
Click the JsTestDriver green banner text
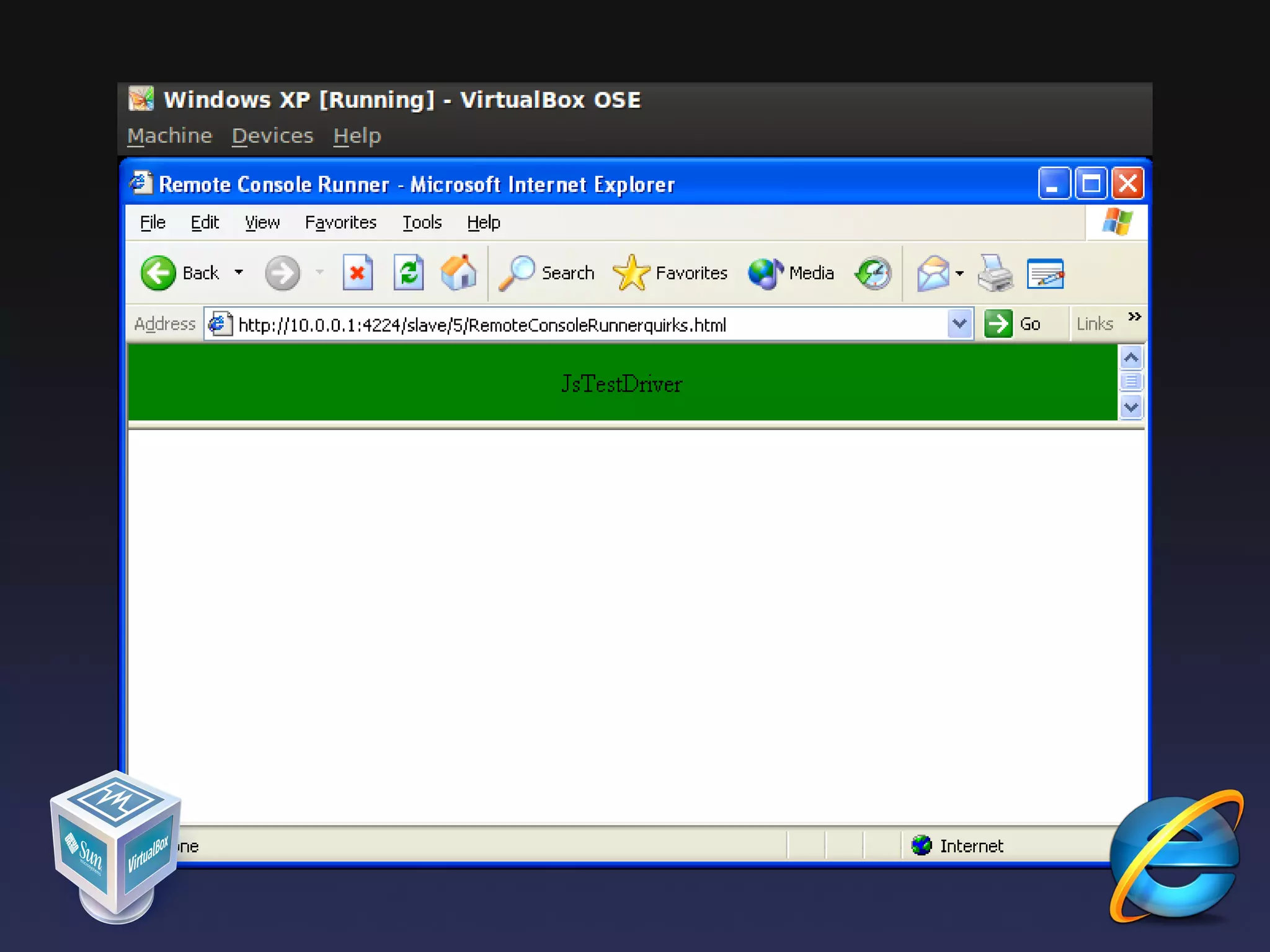[621, 384]
